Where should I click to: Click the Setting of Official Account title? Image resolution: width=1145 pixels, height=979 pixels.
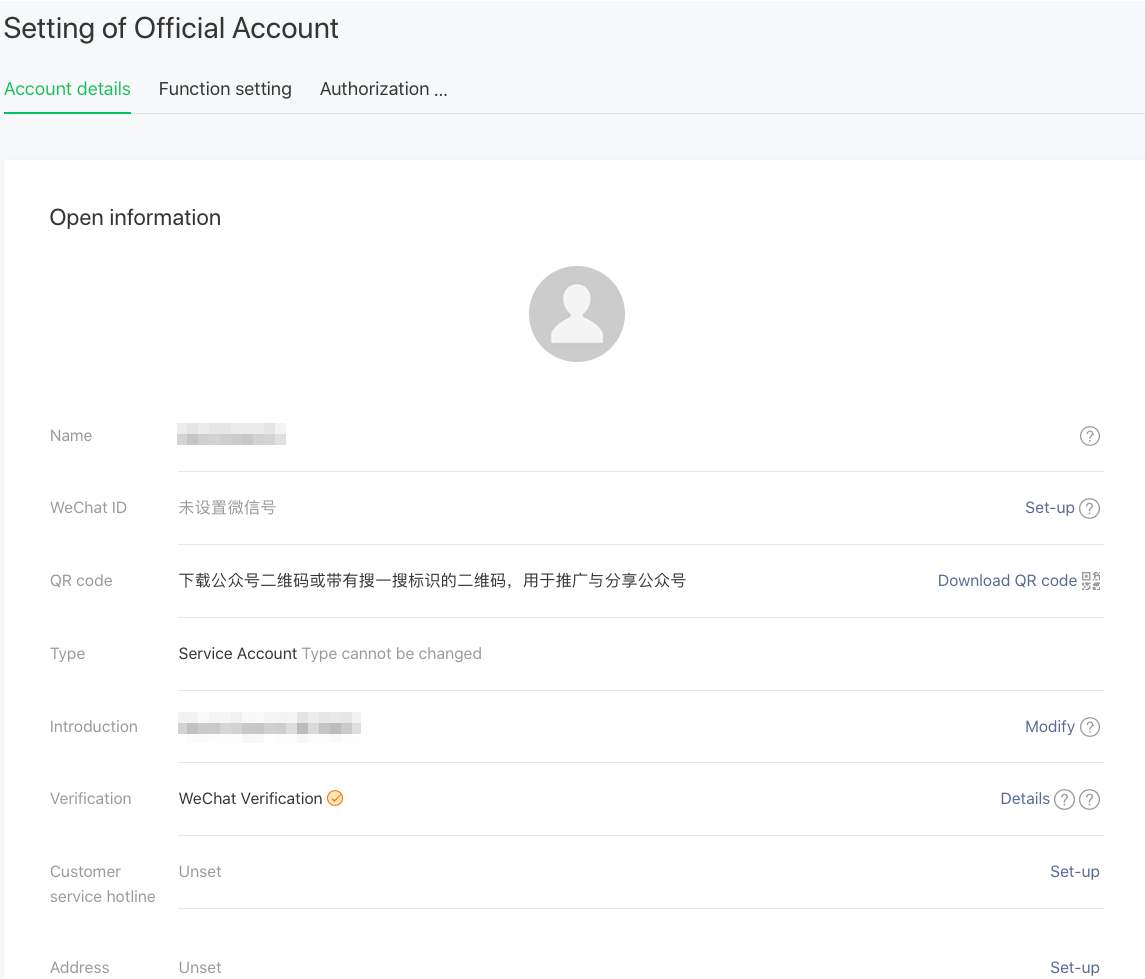pos(171,28)
